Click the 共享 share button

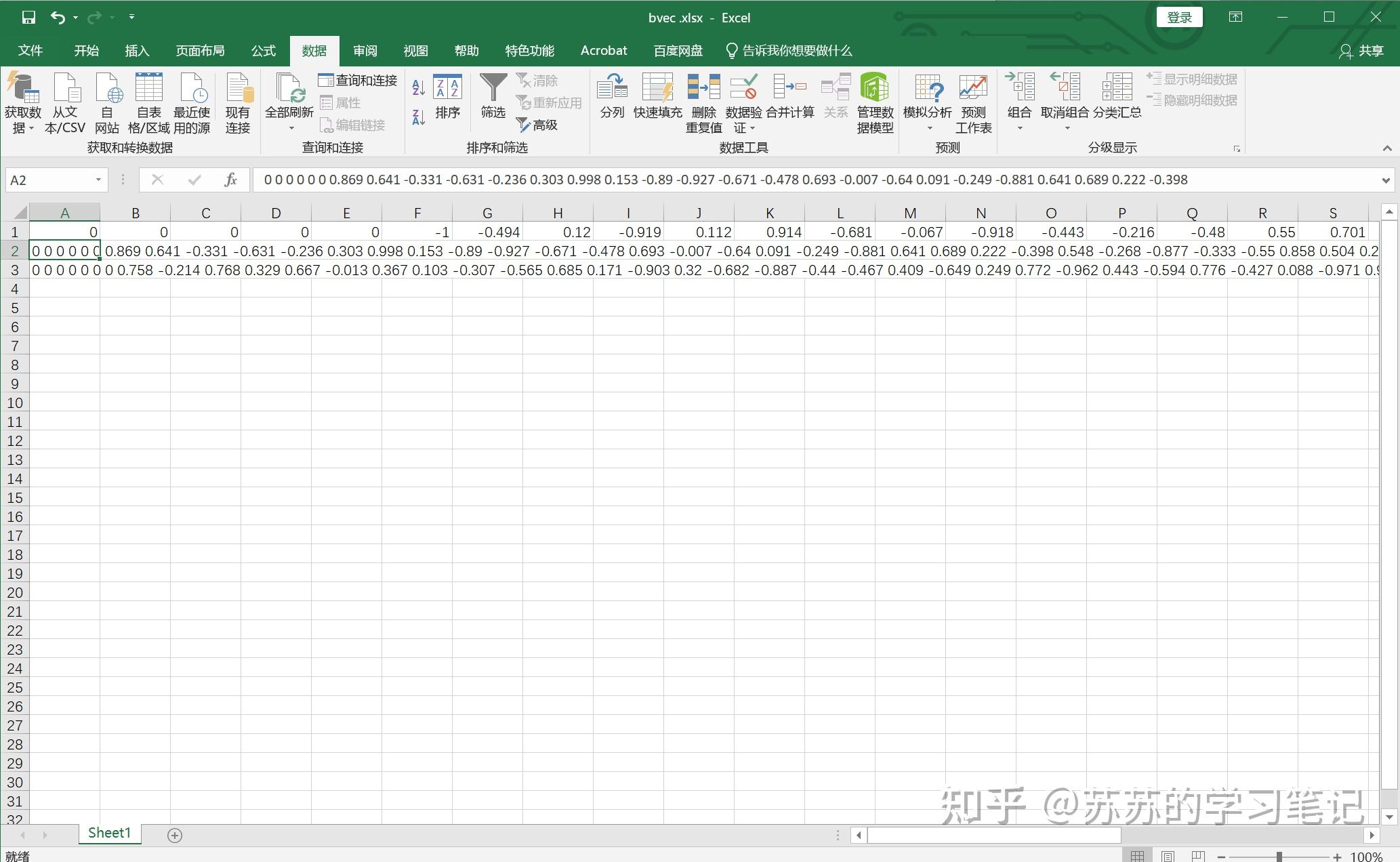1361,51
